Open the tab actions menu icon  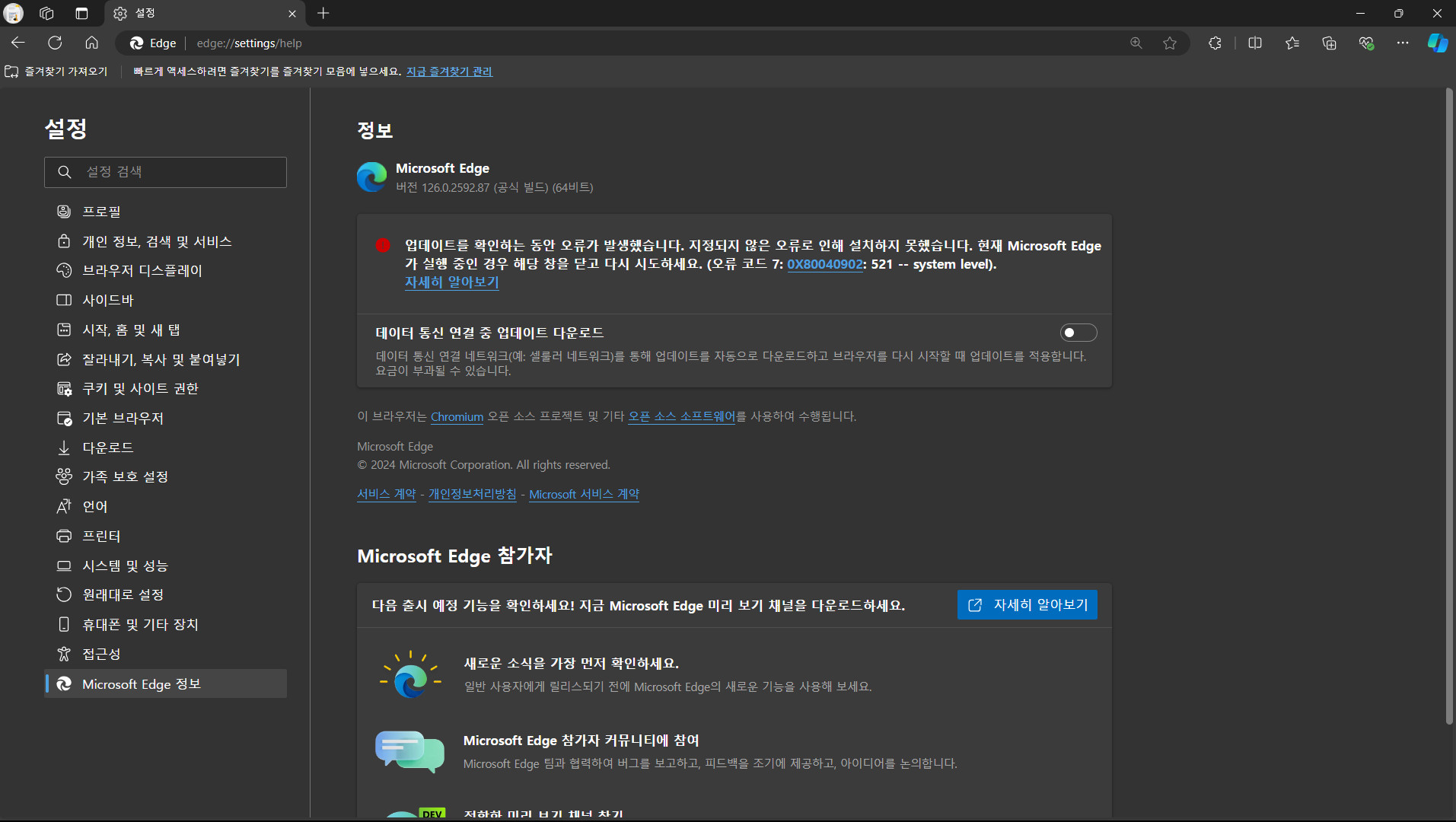coord(81,13)
